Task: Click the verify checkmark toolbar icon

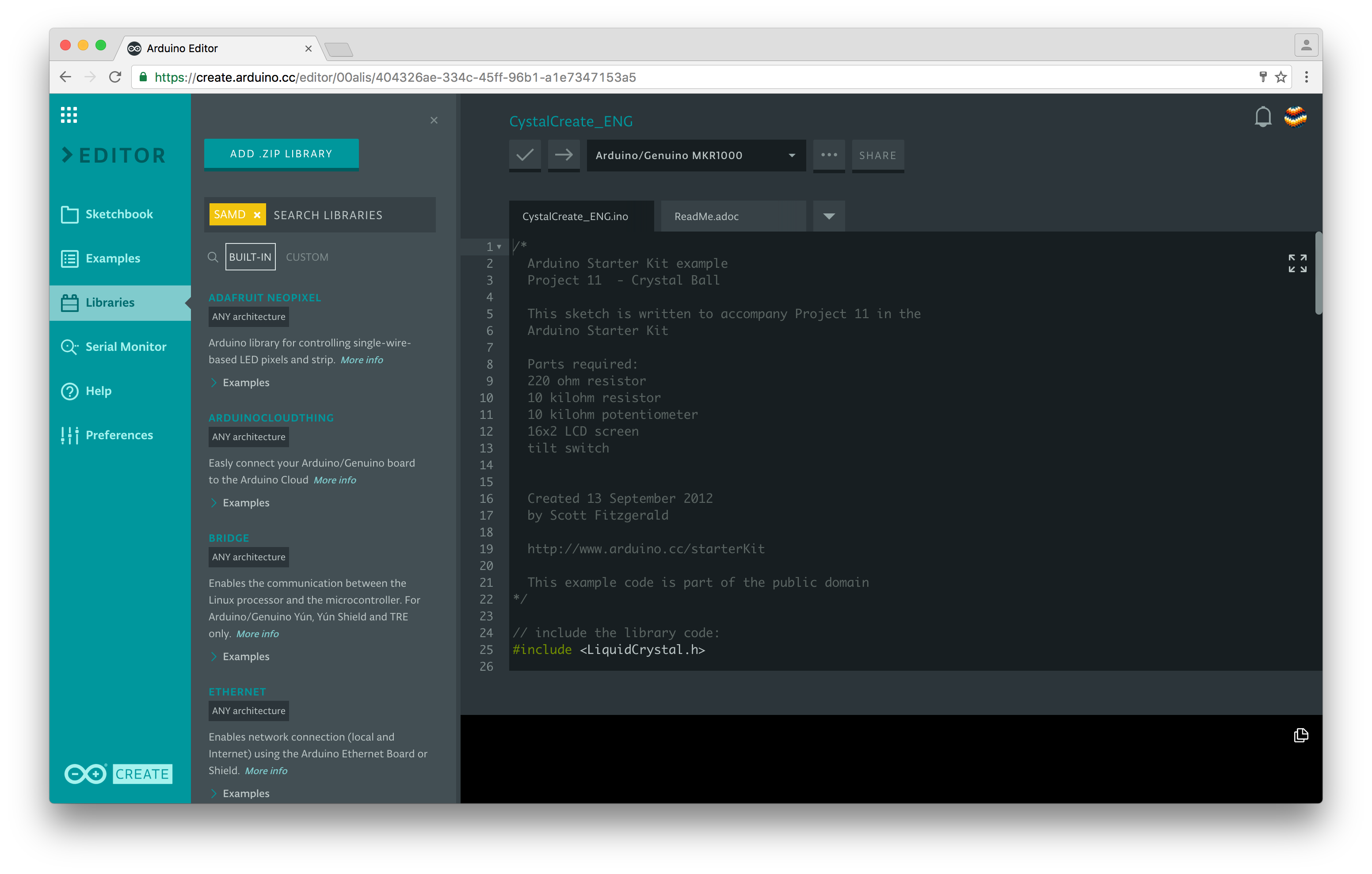Action: 524,155
